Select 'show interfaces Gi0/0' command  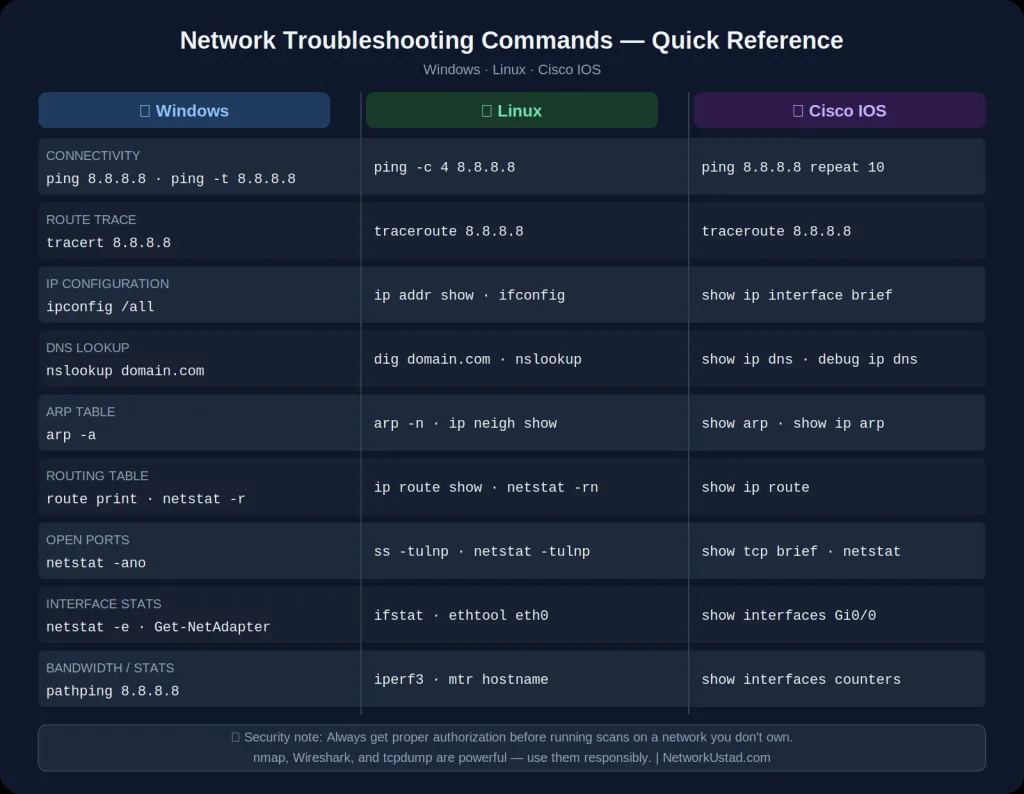point(788,615)
